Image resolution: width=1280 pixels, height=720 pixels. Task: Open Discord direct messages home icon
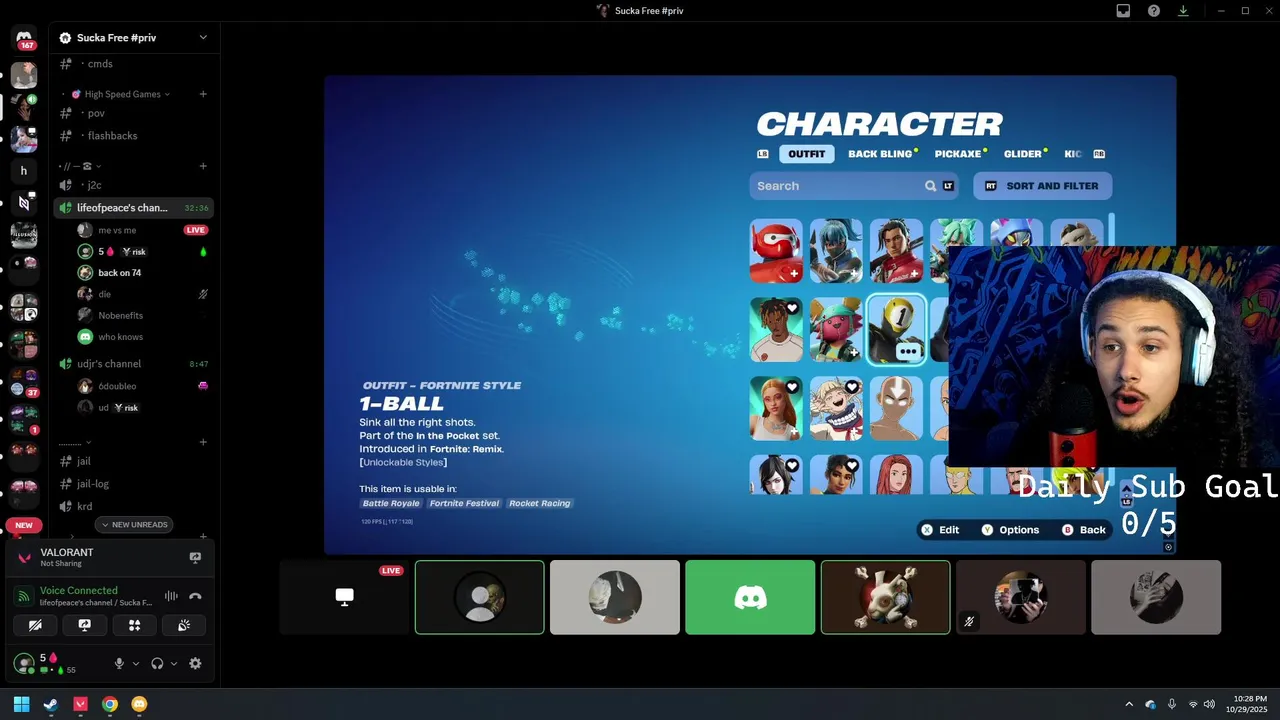pyautogui.click(x=24, y=37)
